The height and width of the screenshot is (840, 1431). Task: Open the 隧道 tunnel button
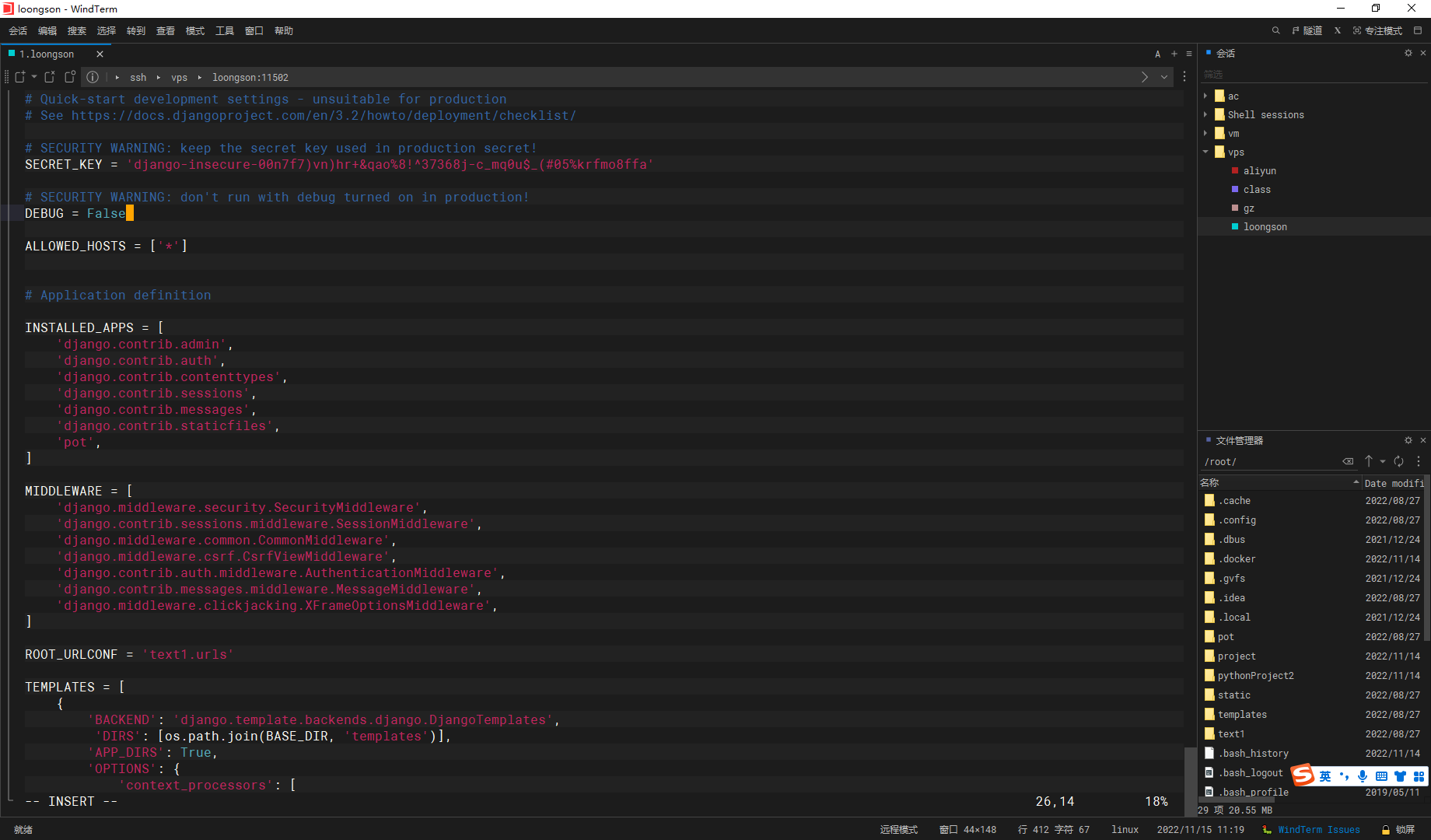point(1307,31)
